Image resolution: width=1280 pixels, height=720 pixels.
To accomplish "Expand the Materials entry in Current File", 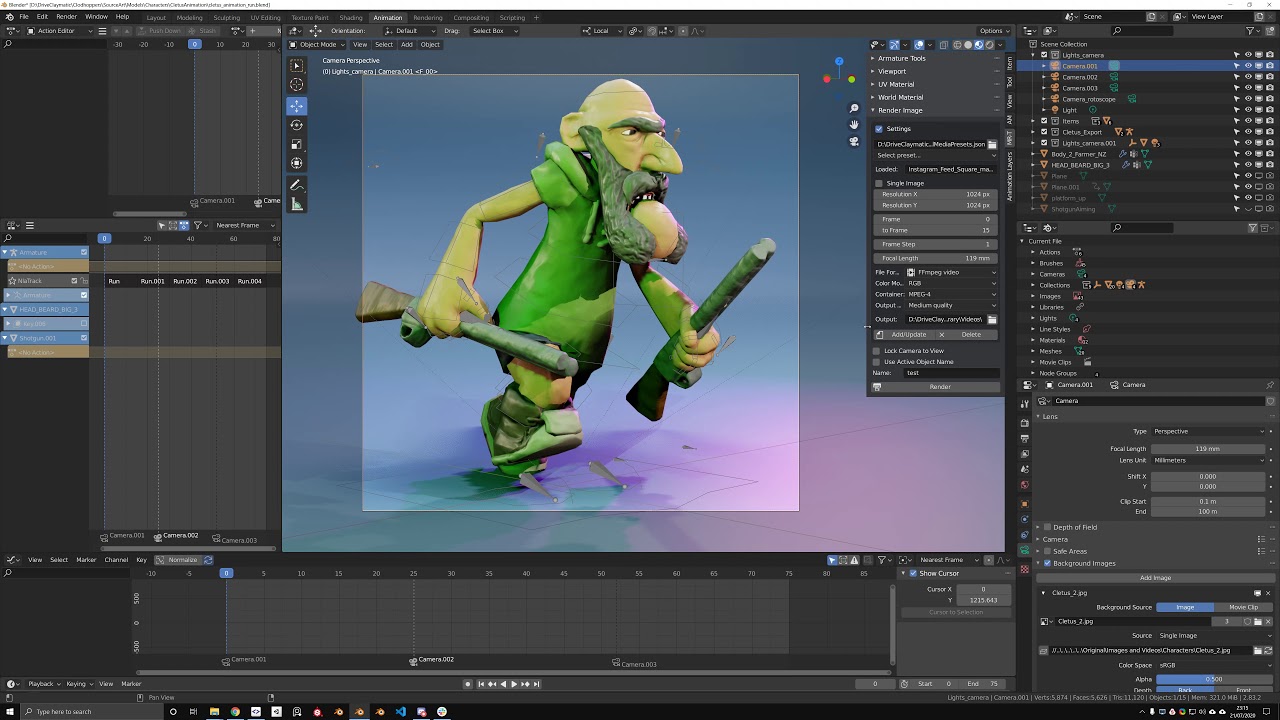I will coord(1033,340).
